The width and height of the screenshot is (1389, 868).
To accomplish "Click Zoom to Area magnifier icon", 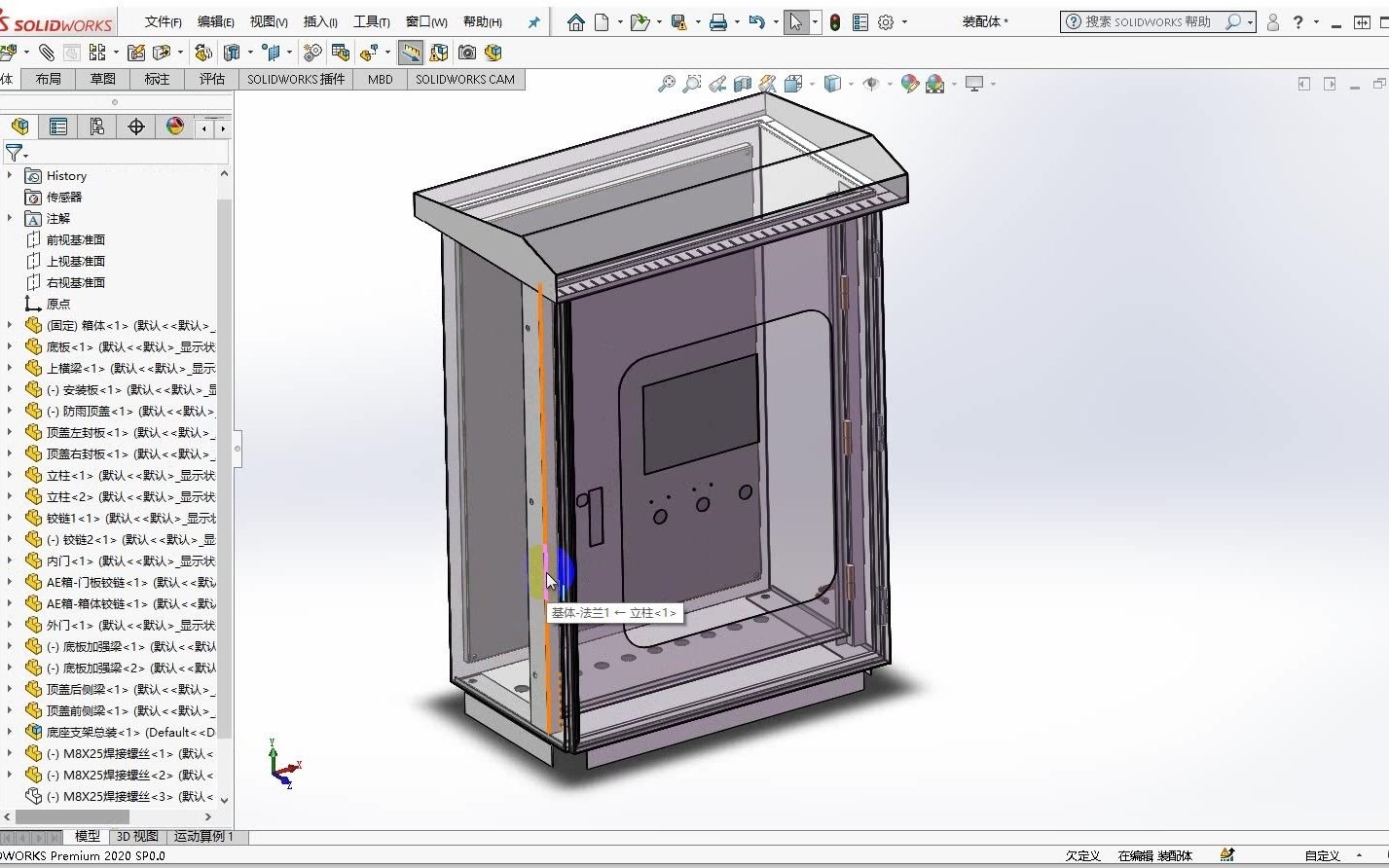I will 692,84.
